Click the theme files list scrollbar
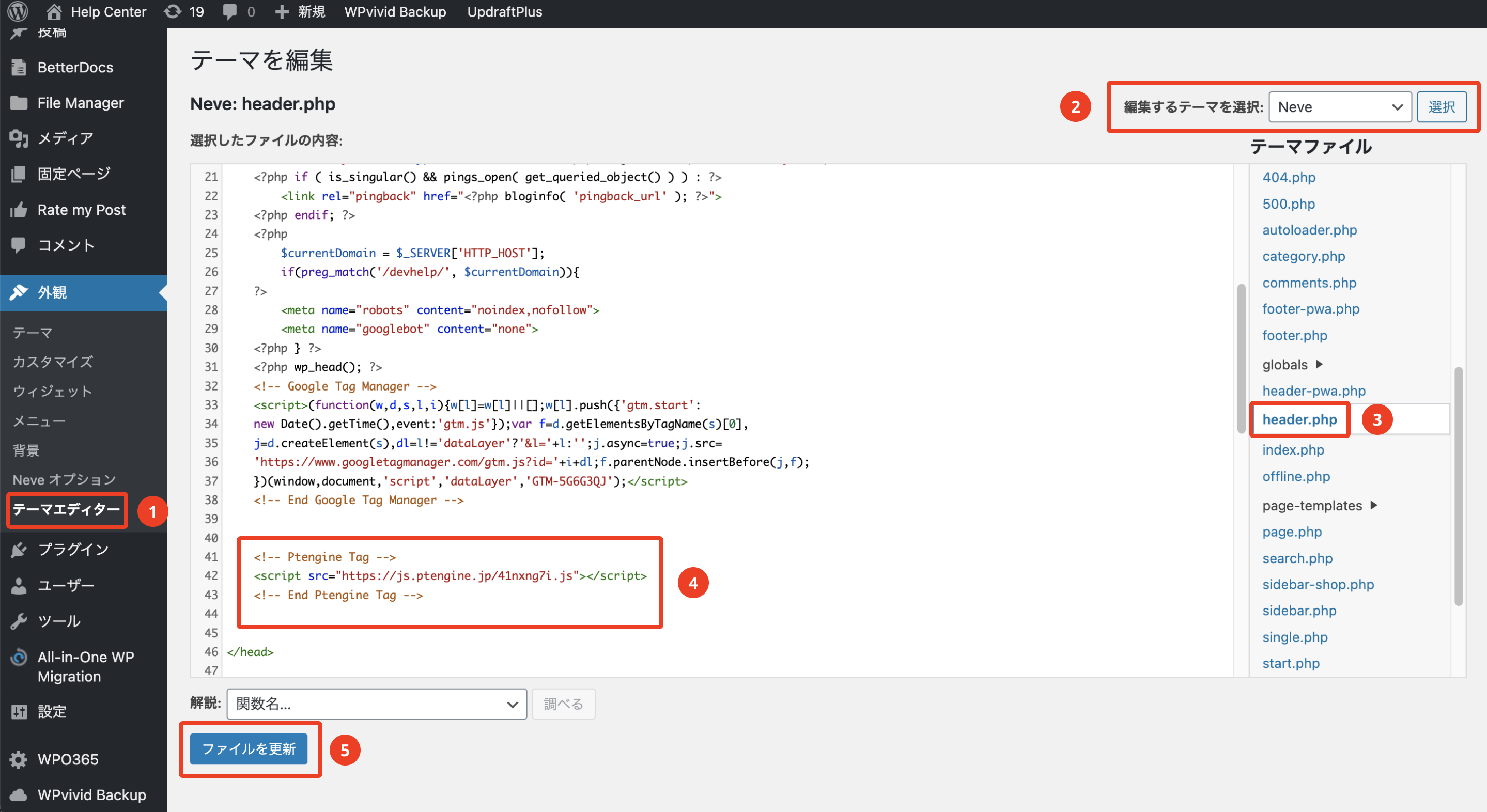The image size is (1487, 812). coord(1458,486)
